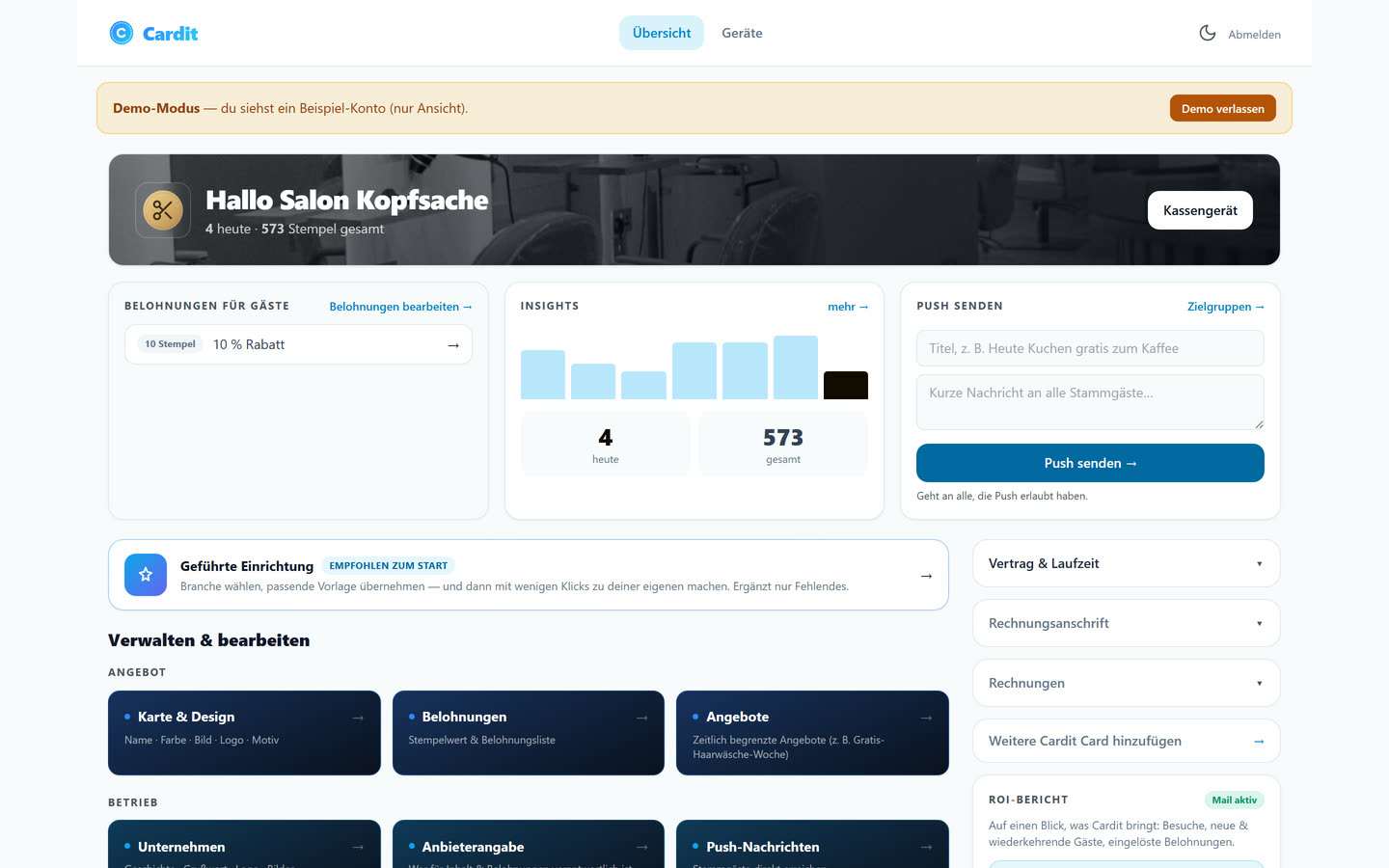Click the ROI-BERICHT label
Viewport: 1389px width, 868px height.
click(1028, 800)
